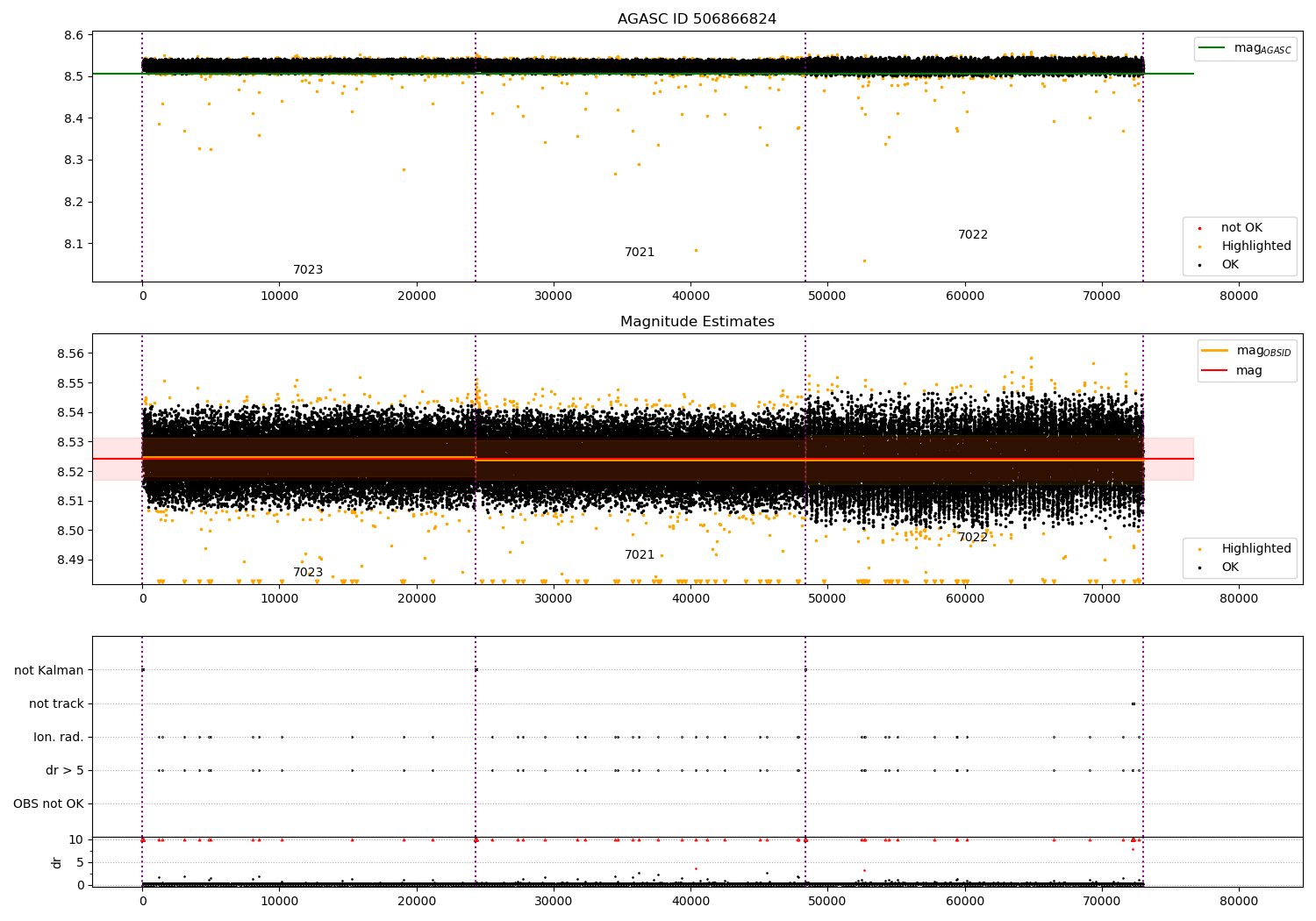Click the "Ion. rad." row label
This screenshot has width=1316, height=921.
(59, 738)
